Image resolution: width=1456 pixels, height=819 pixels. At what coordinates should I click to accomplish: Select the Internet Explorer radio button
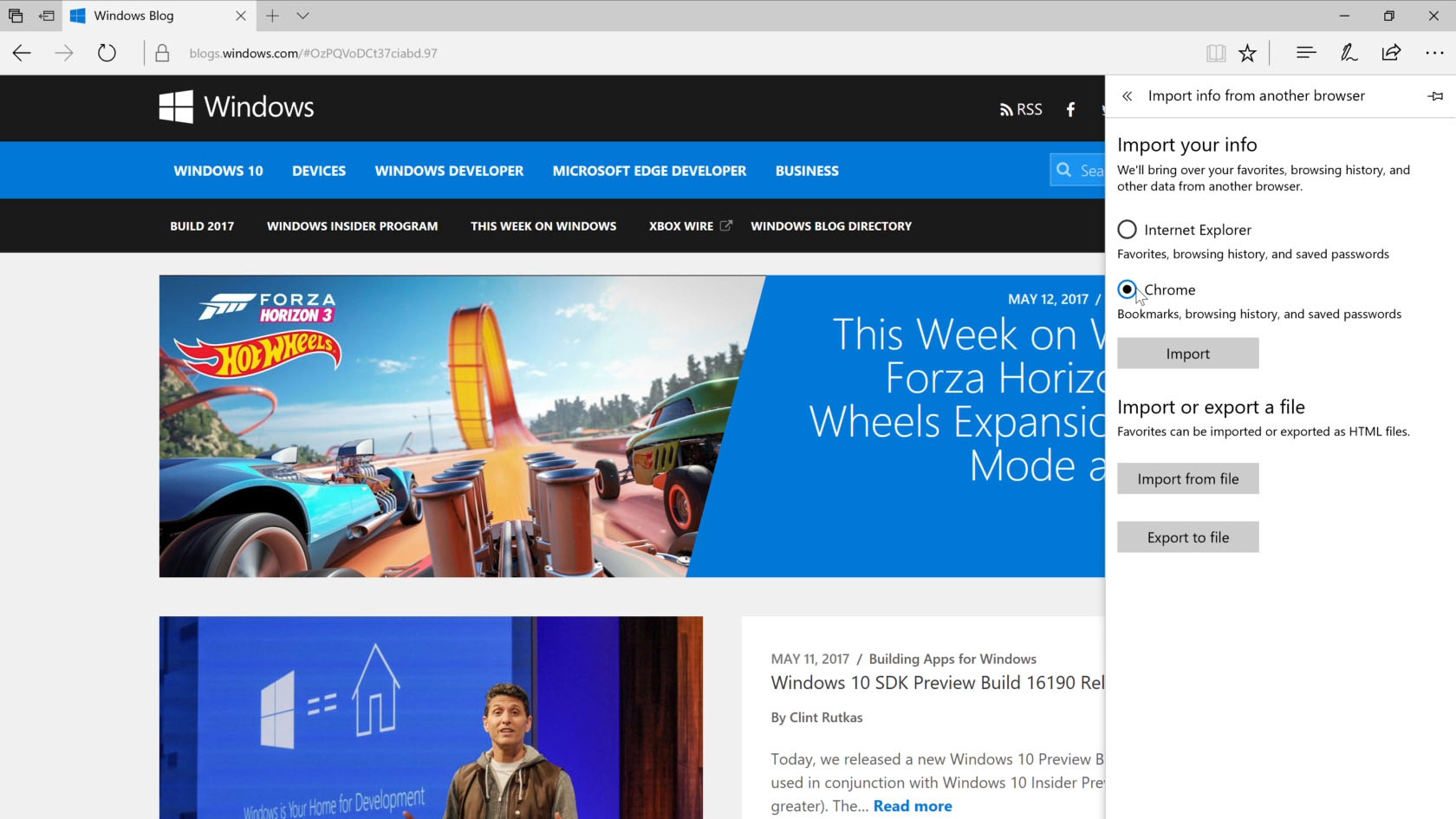coord(1127,230)
